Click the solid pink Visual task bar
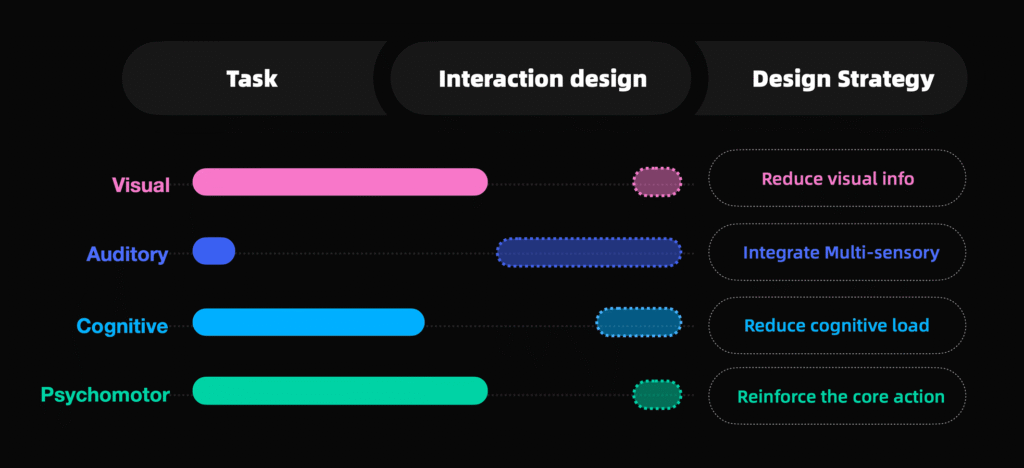The height and width of the screenshot is (468, 1024). coord(340,182)
